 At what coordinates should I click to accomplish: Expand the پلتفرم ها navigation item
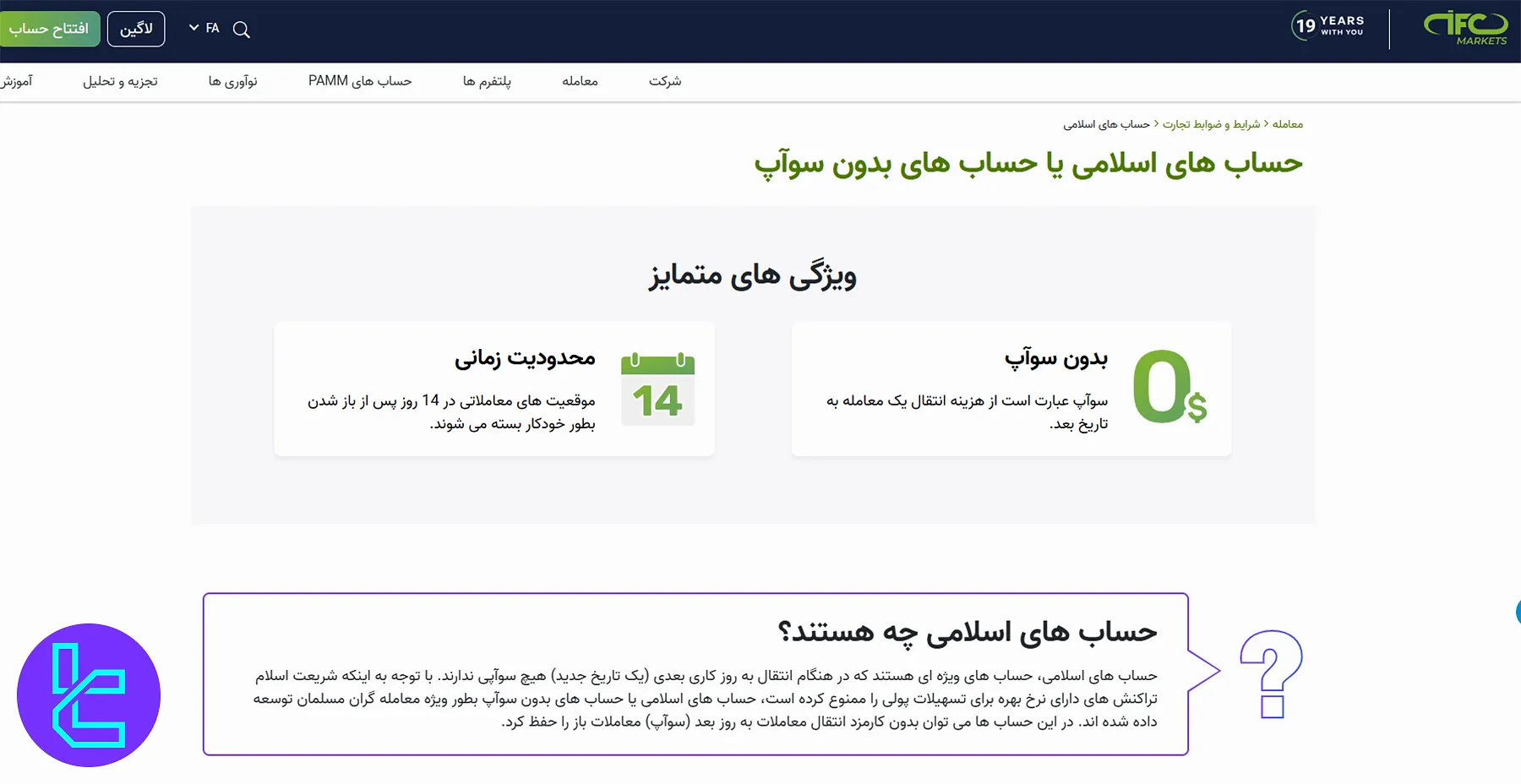pyautogui.click(x=488, y=81)
